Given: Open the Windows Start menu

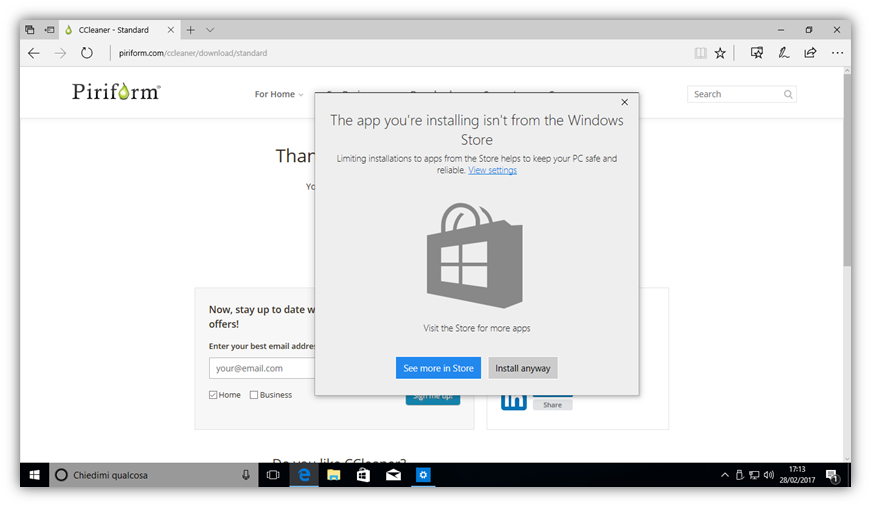Looking at the screenshot, I should click(34, 475).
